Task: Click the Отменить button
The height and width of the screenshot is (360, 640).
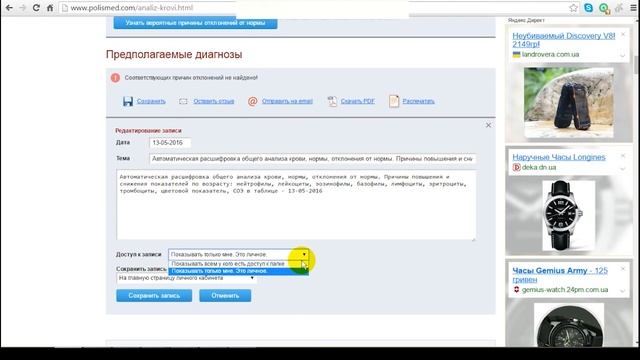Action: tap(225, 296)
